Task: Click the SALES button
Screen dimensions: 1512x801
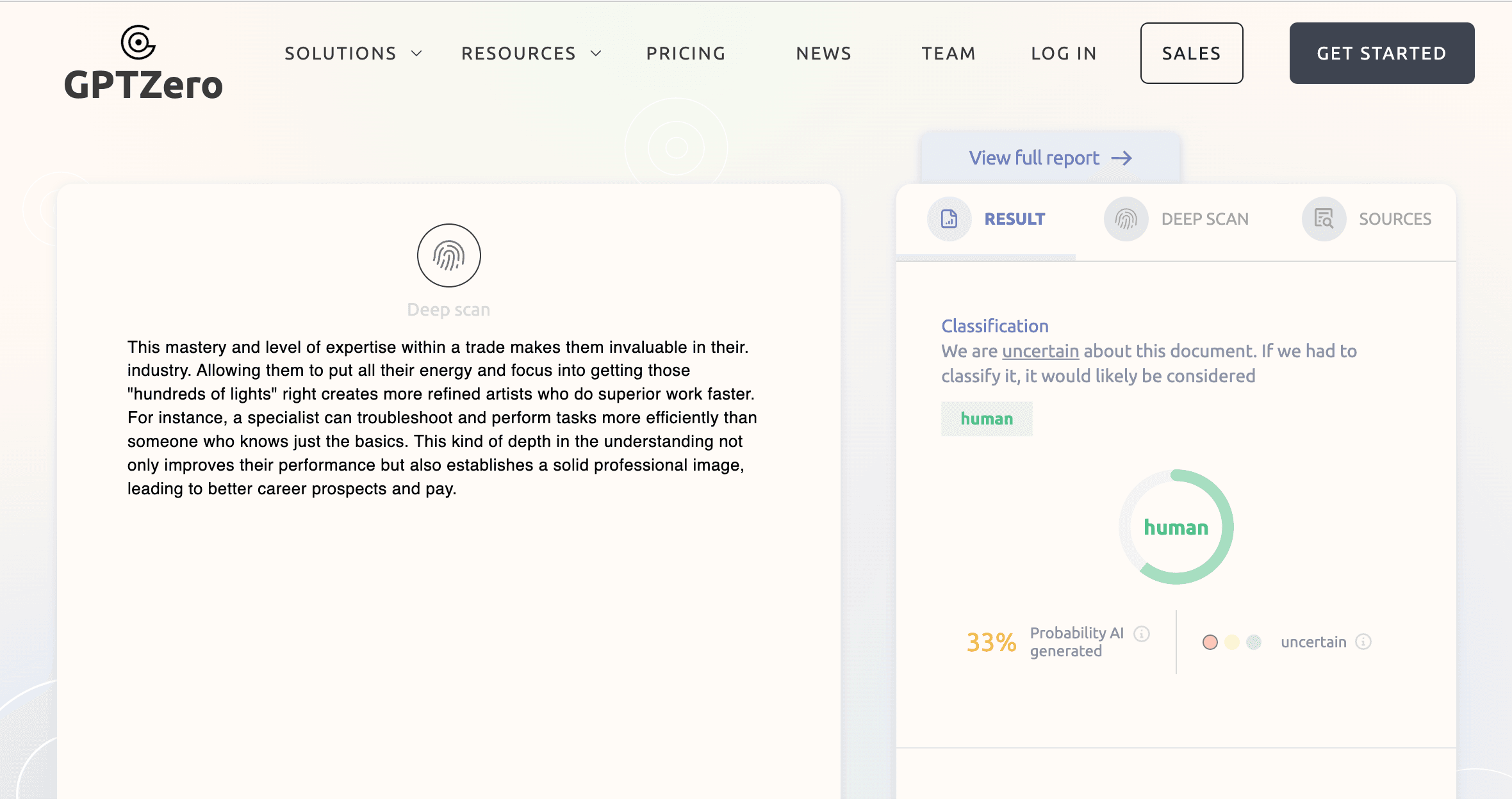Action: tap(1191, 53)
